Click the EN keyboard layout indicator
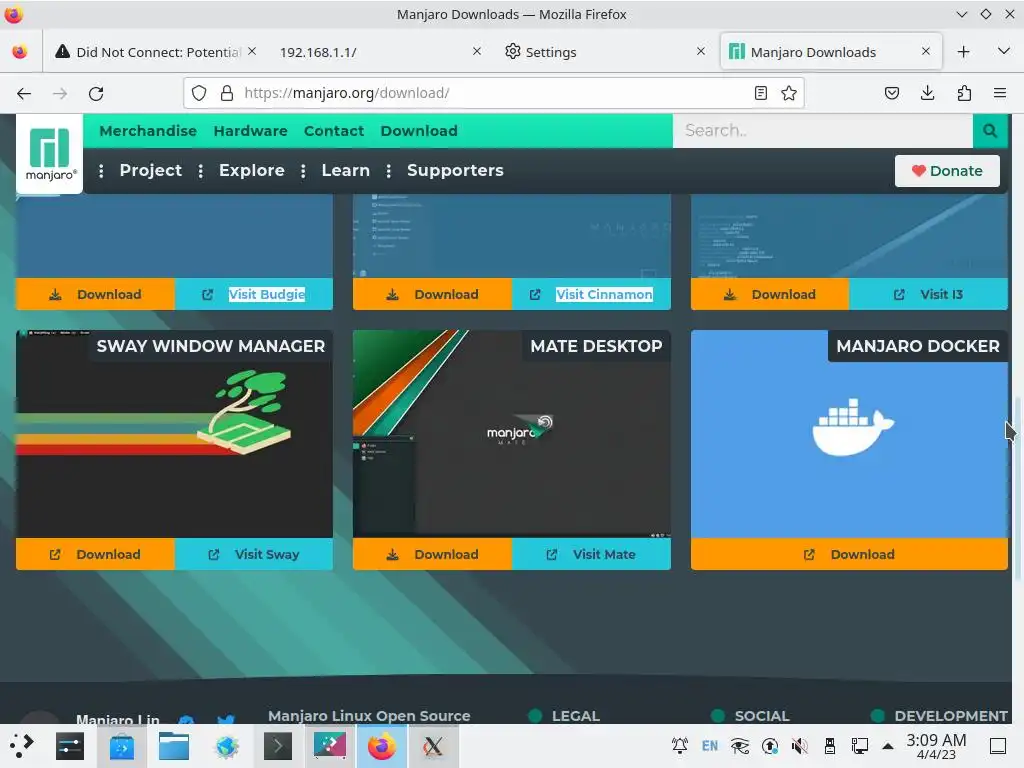The image size is (1024, 768). [x=710, y=746]
